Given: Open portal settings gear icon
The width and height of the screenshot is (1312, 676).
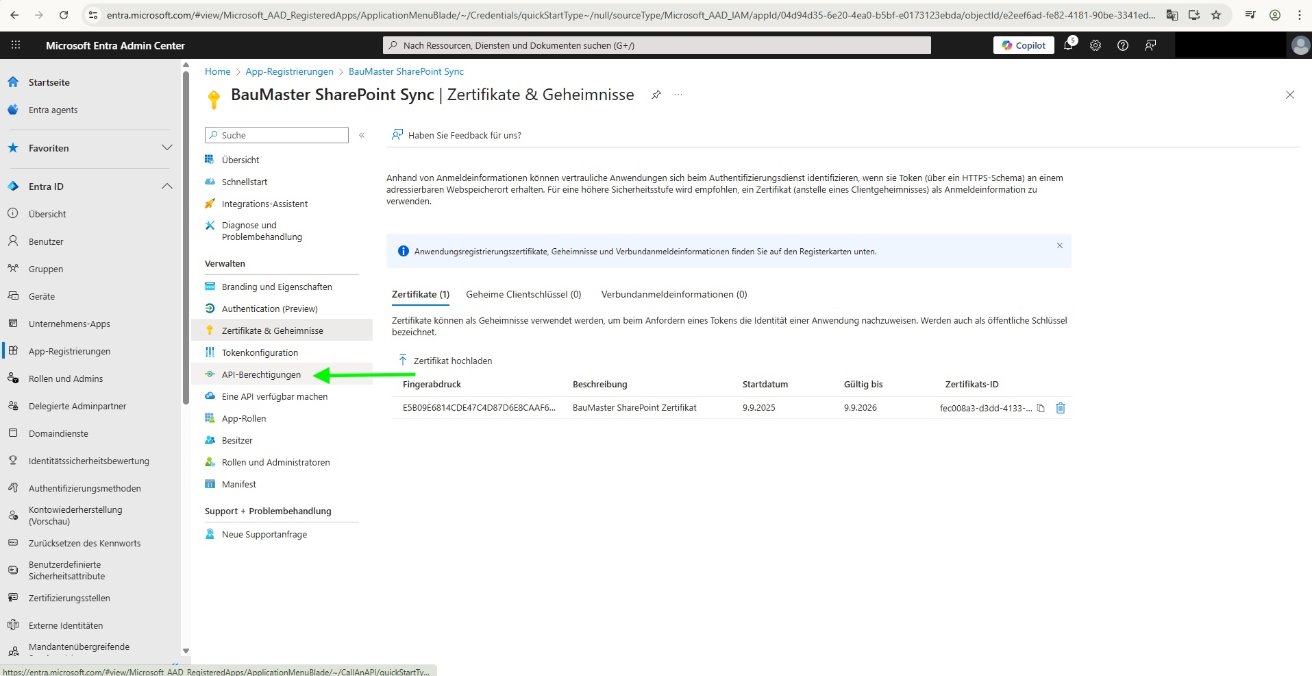Looking at the screenshot, I should pos(1096,46).
